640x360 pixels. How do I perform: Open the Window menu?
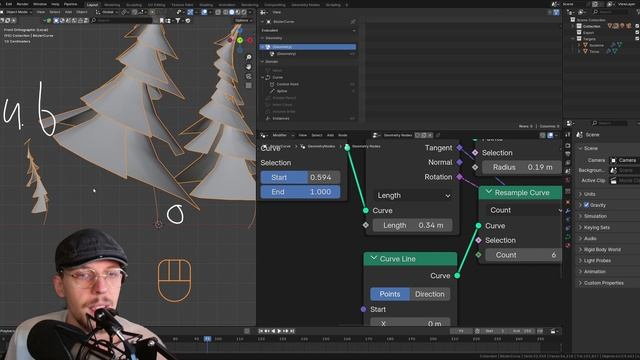[40, 4]
